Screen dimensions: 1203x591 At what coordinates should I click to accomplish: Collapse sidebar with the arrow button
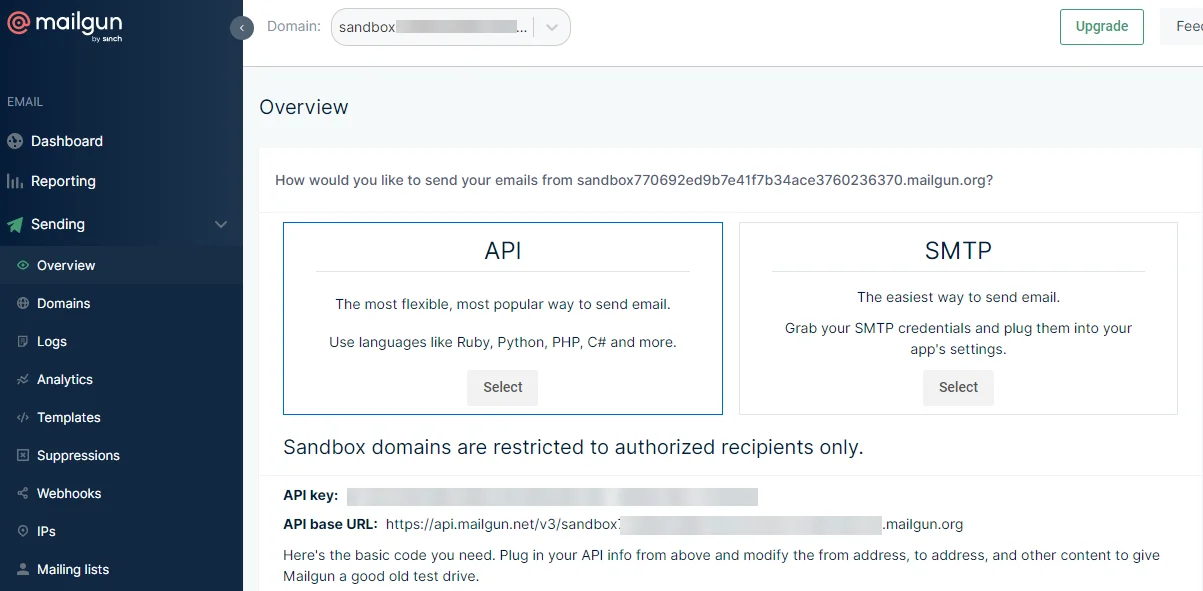[x=242, y=28]
